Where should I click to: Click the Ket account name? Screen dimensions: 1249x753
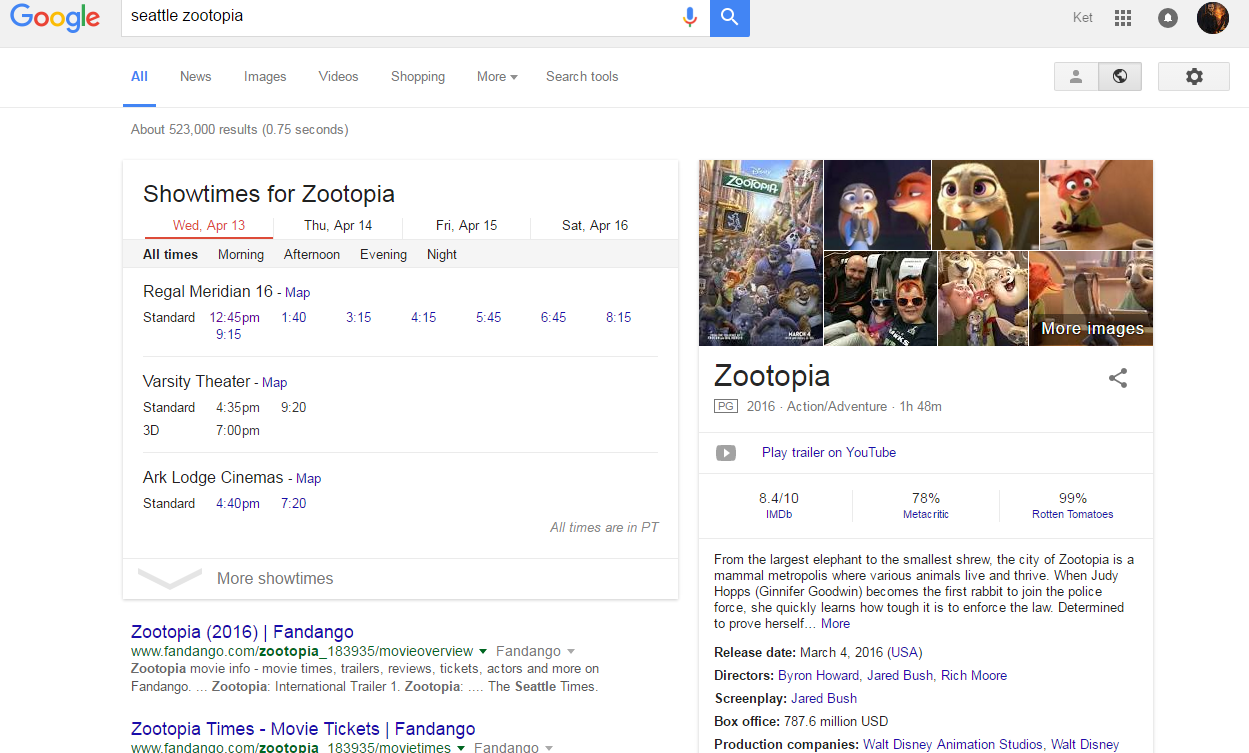coord(1083,17)
